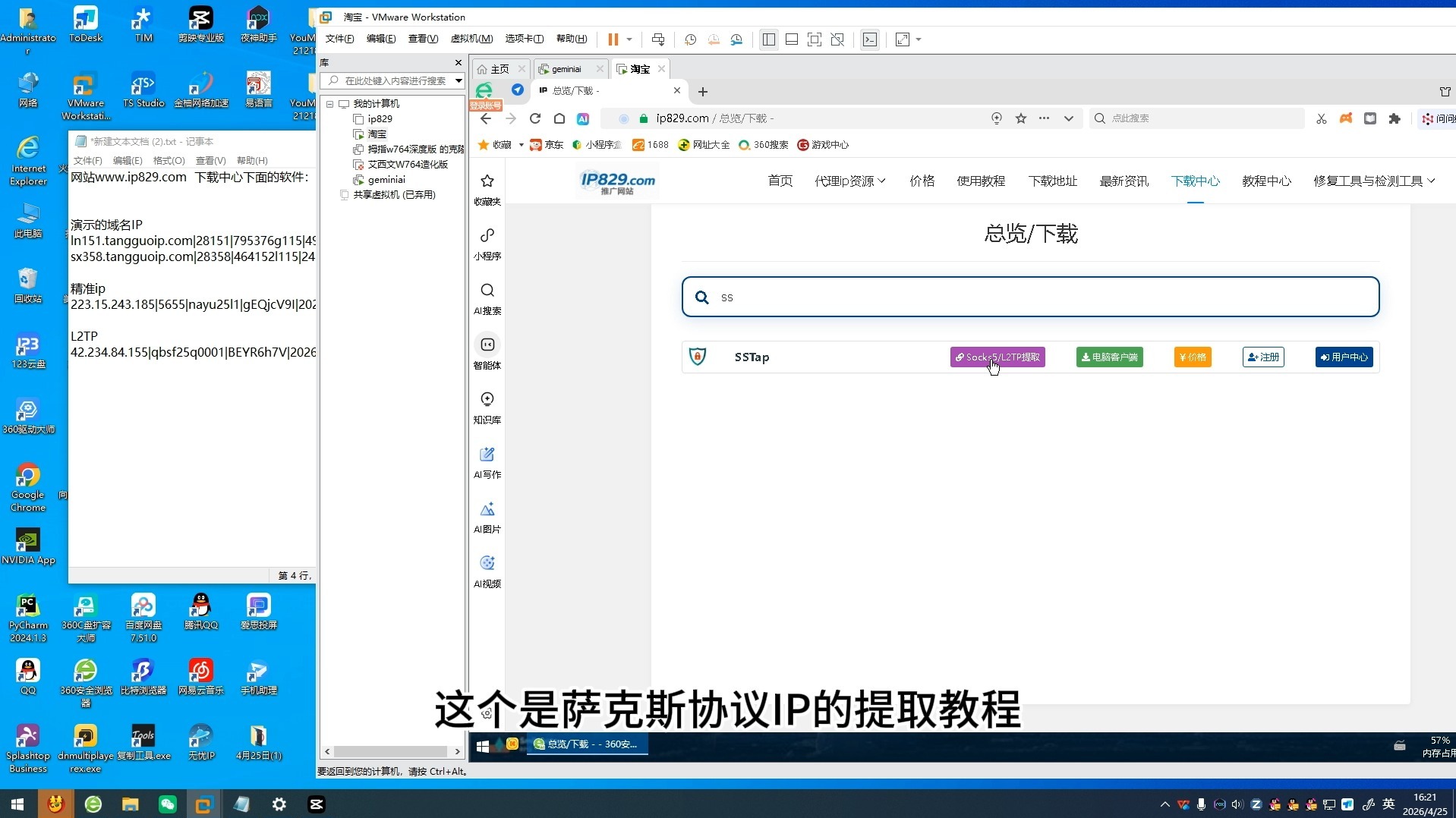Open the AI写作 sidebar icon

[x=487, y=462]
